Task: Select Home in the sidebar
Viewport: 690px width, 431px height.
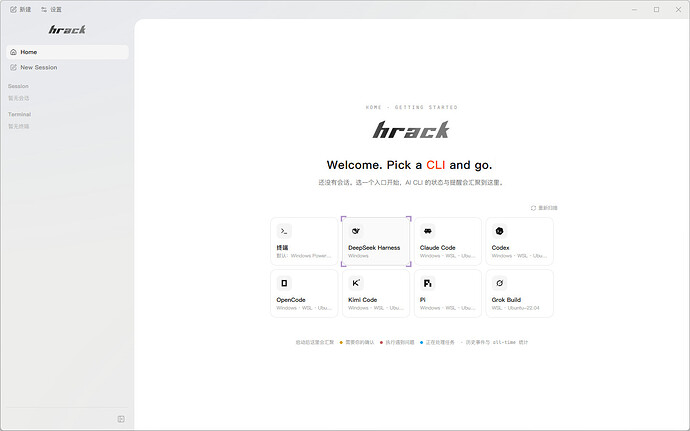Action: coord(67,52)
